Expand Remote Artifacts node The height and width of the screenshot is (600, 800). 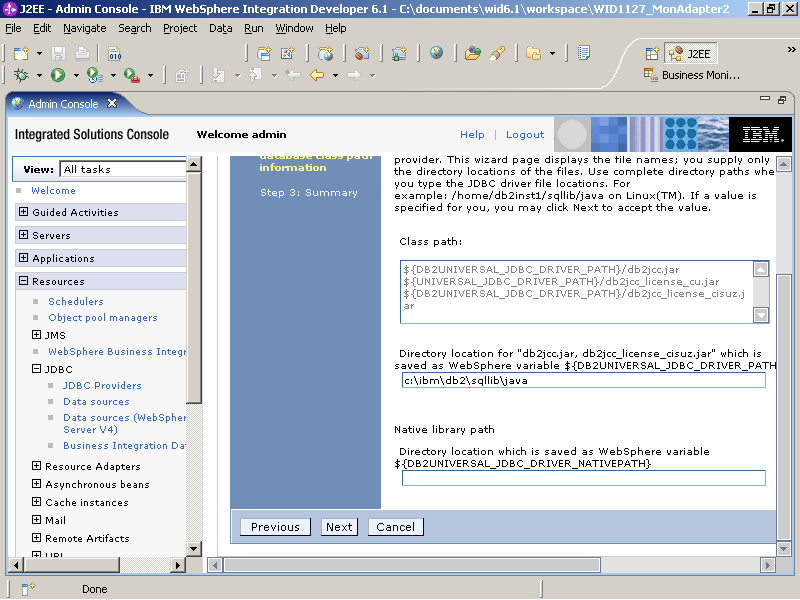point(36,537)
